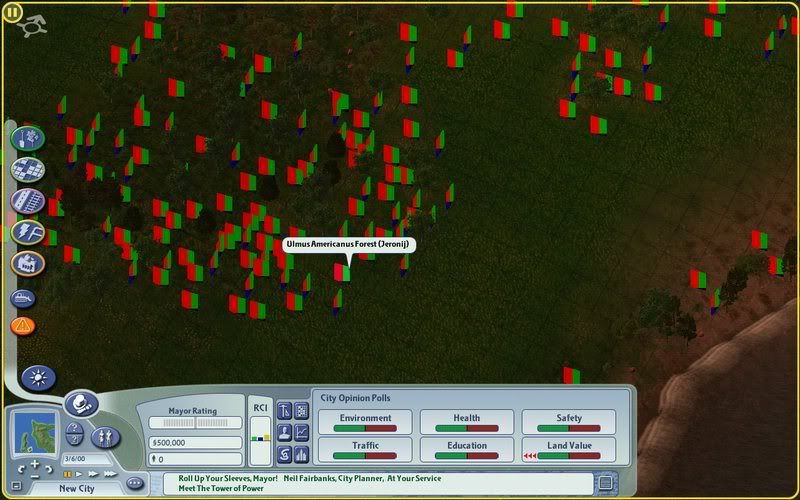This screenshot has height=500, width=800.
Task: Click the Ulmus Americanus Forest tooltip label
Action: point(347,244)
